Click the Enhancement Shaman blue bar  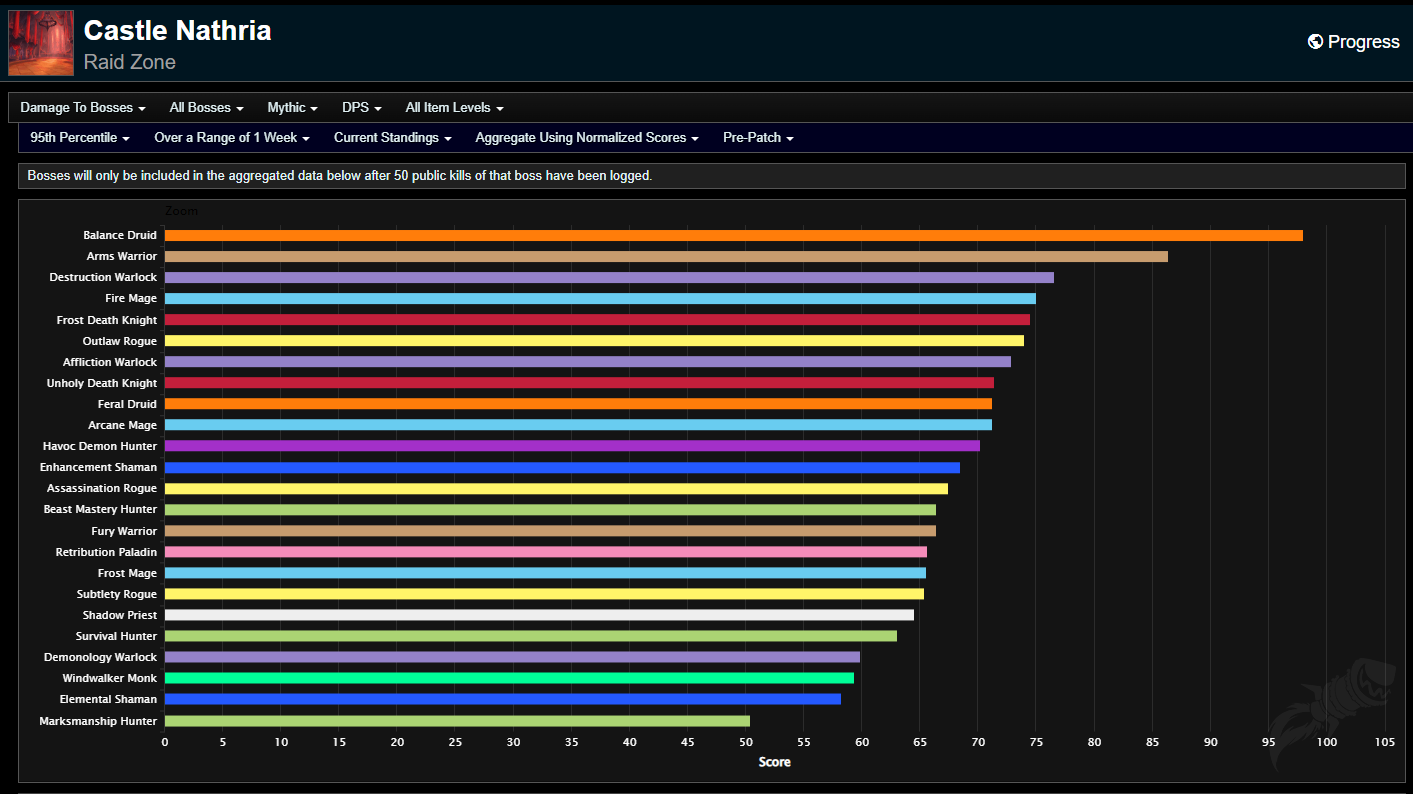(x=562, y=467)
